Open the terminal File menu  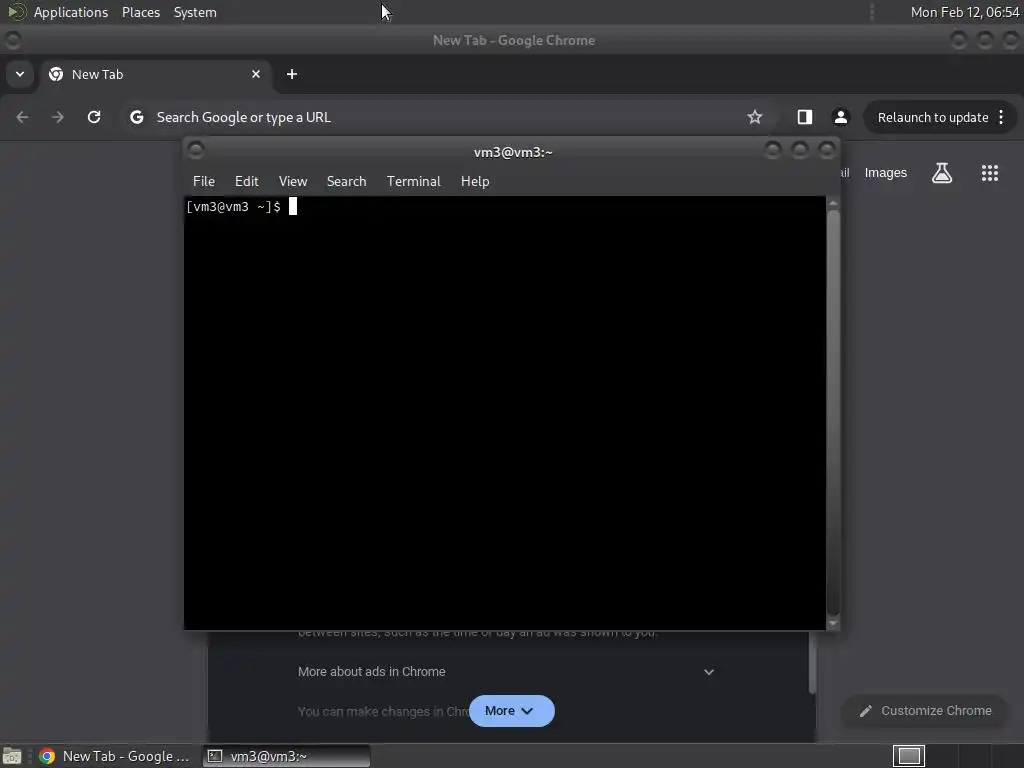click(x=204, y=182)
